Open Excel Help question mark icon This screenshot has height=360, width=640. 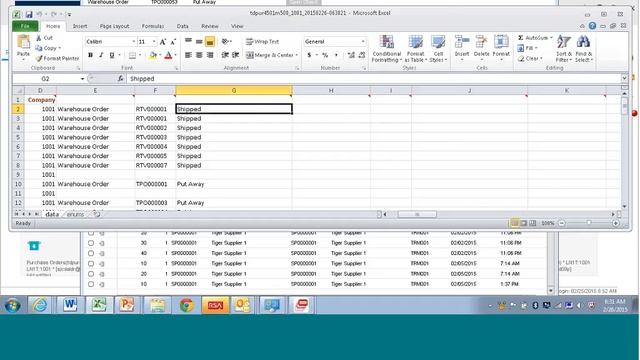[x=592, y=26]
